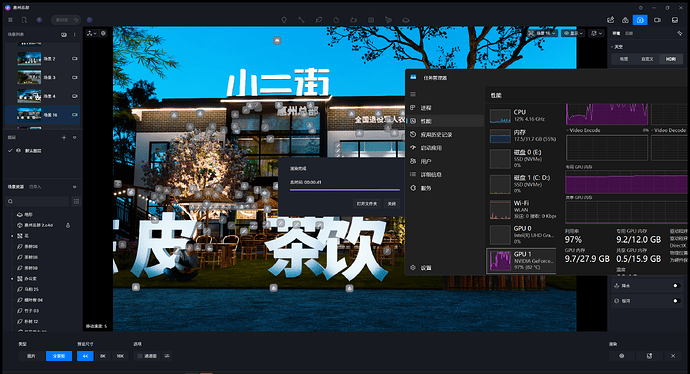Select the 4K size button
The image size is (690, 374).
tap(85, 356)
